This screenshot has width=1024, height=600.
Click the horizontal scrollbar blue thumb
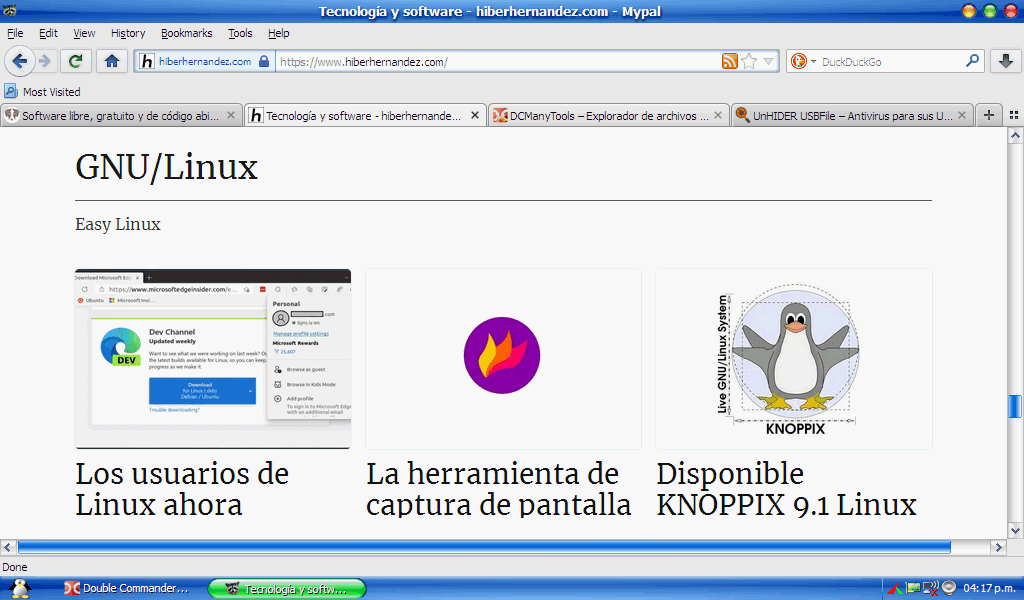pos(484,547)
